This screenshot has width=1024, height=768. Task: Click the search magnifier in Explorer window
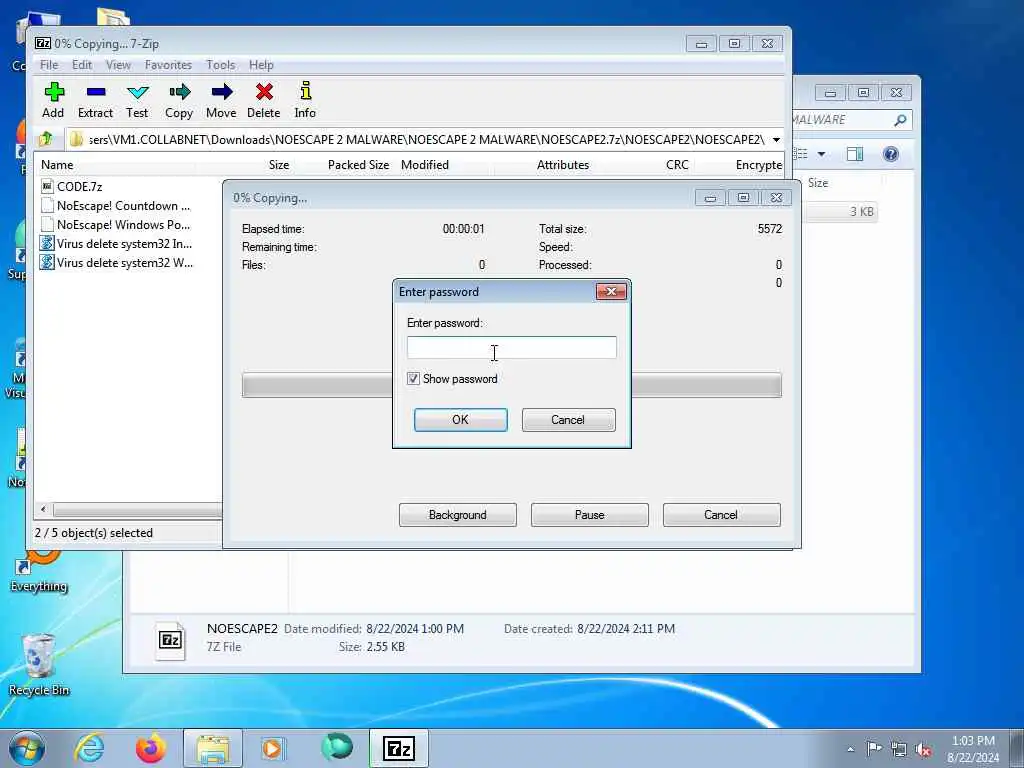901,120
